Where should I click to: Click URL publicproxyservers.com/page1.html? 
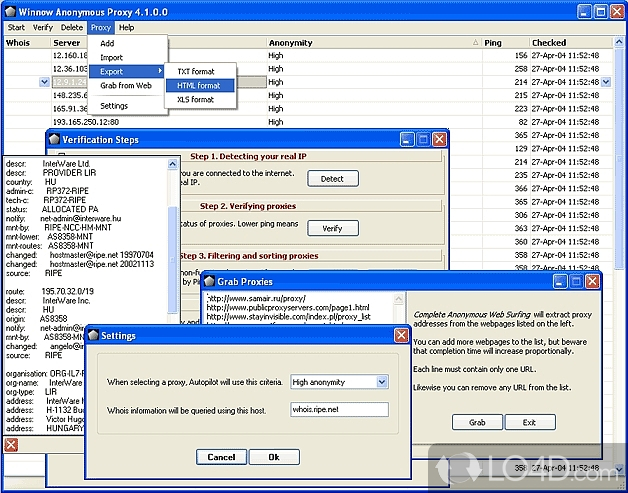click(x=288, y=308)
